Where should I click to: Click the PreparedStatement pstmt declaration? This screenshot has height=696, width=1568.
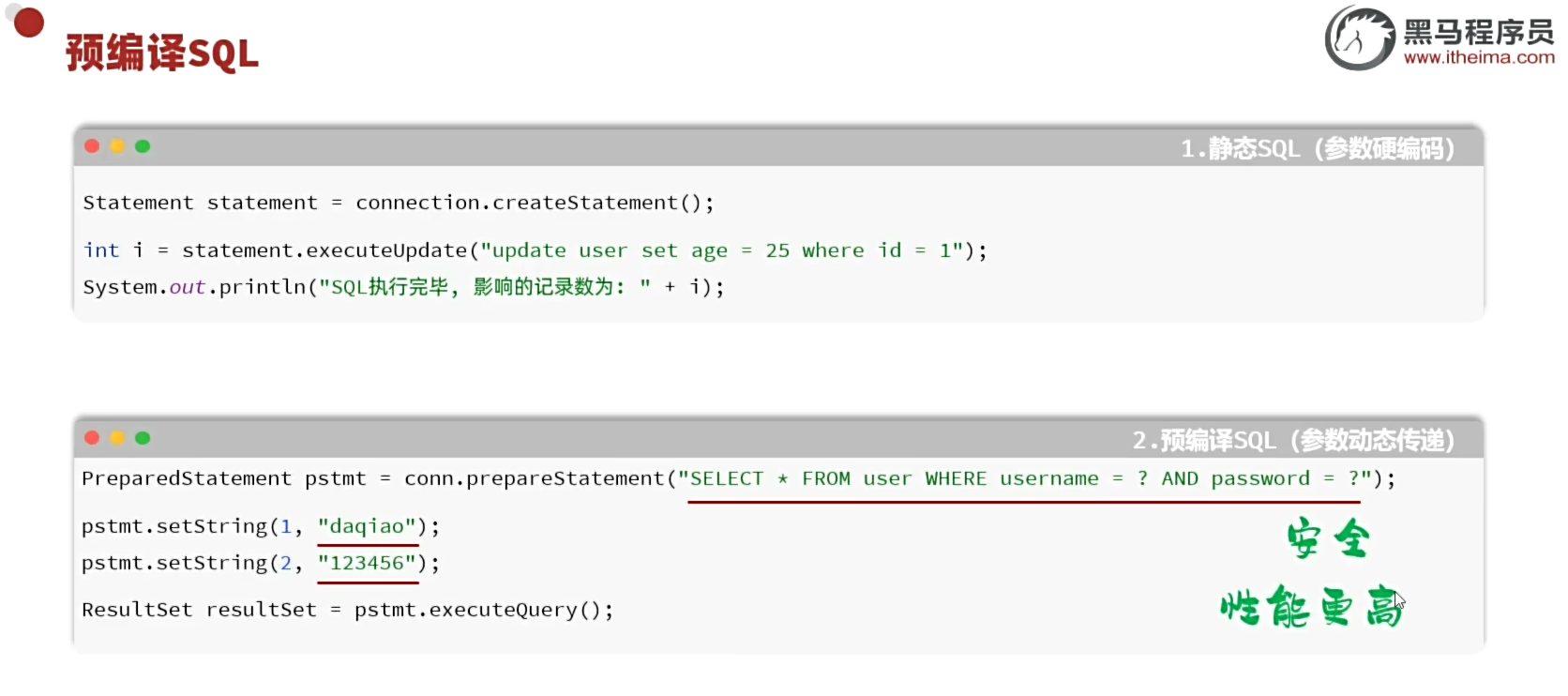(x=224, y=478)
